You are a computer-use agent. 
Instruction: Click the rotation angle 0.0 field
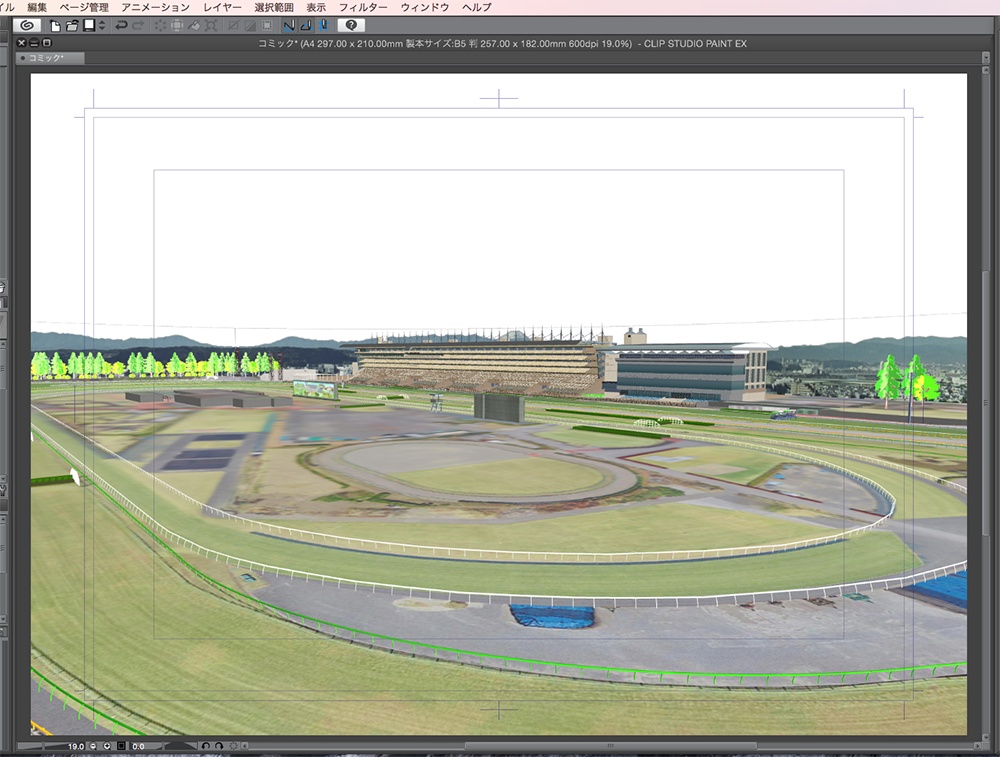tap(138, 746)
